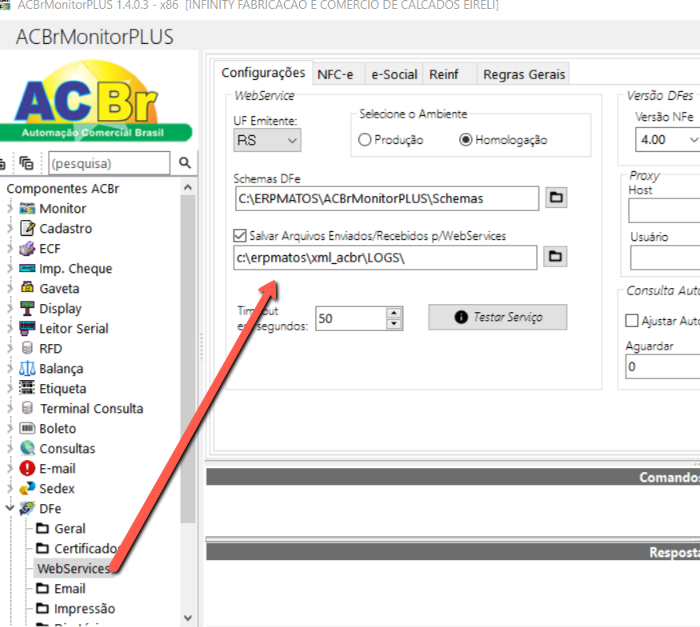This screenshot has width=700, height=627.
Task: Click the tree scrollbar up arrow
Action: pos(188,187)
